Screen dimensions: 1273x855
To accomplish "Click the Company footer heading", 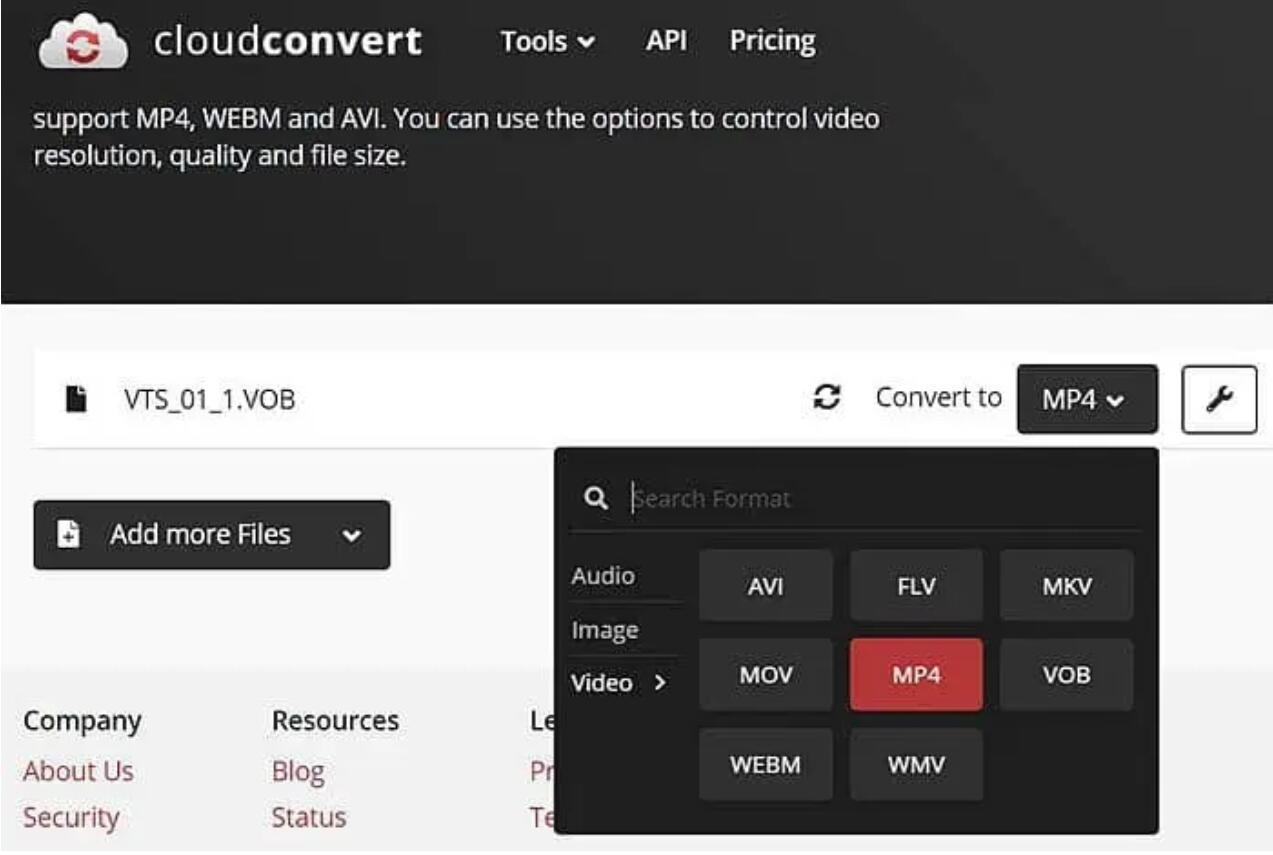I will tap(83, 721).
